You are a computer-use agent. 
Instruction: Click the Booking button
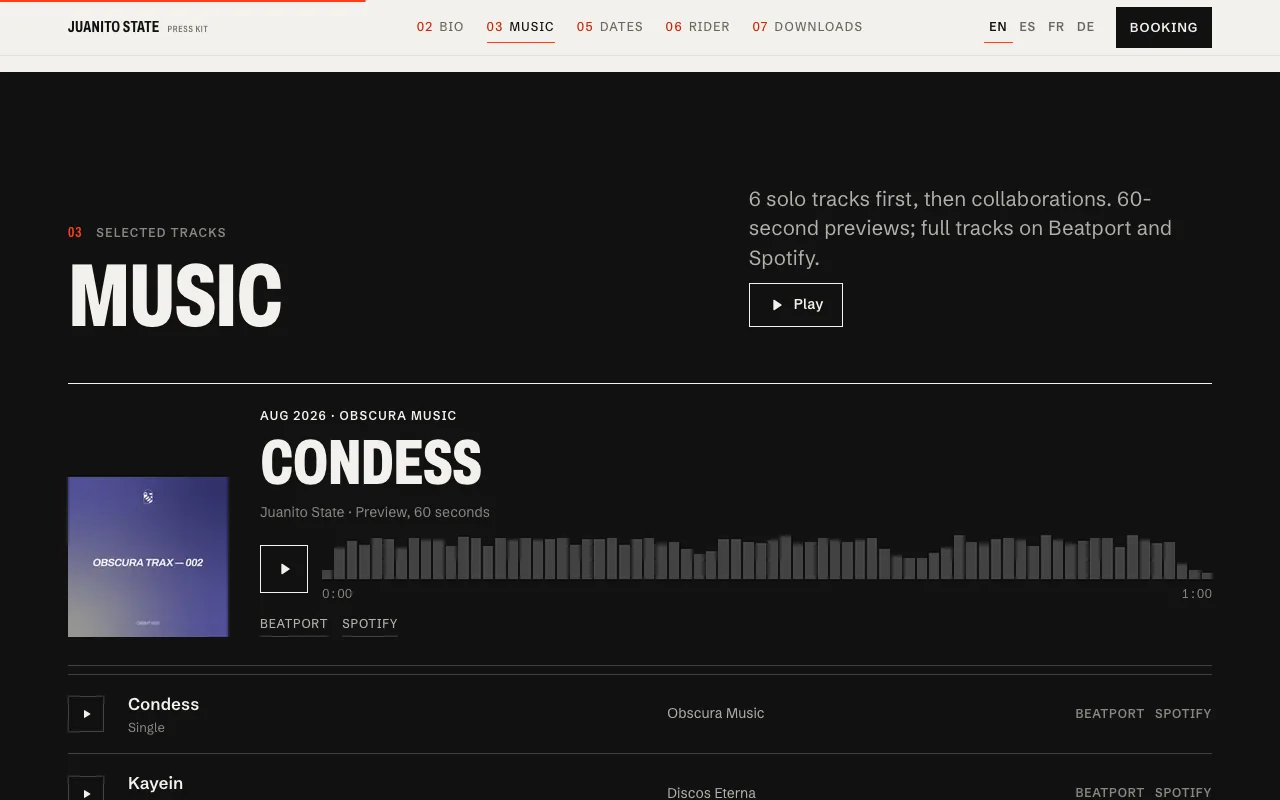pos(1164,27)
